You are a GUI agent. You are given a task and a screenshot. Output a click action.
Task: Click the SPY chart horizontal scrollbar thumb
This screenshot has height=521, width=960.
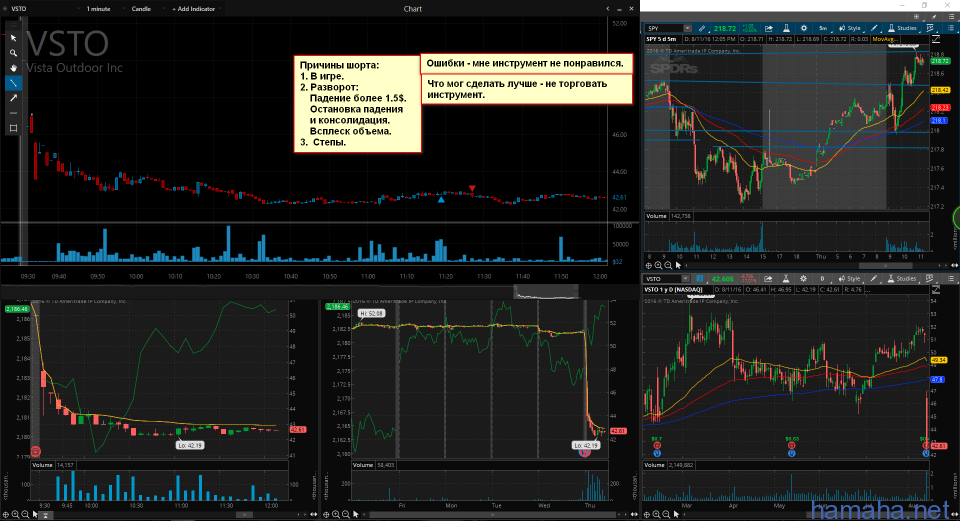point(885,266)
